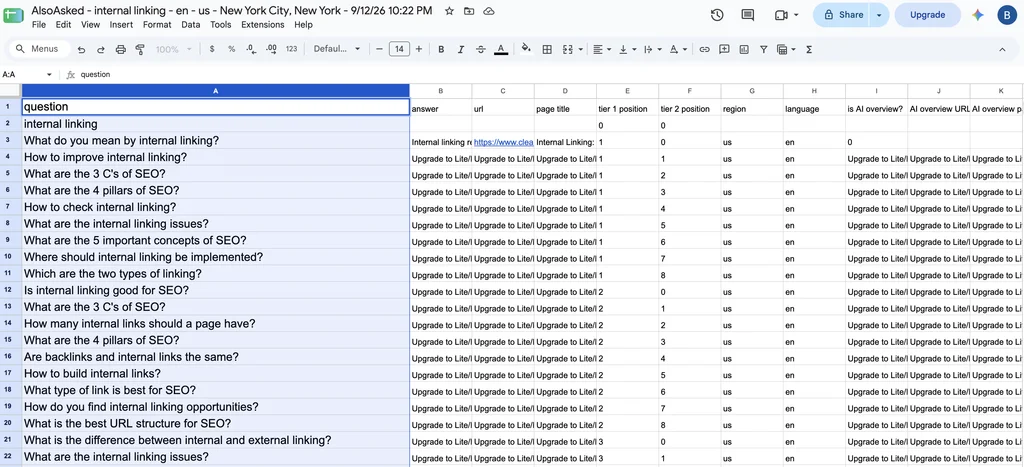Expand the merge cells dropdown arrow
The width and height of the screenshot is (1024, 467).
[580, 49]
